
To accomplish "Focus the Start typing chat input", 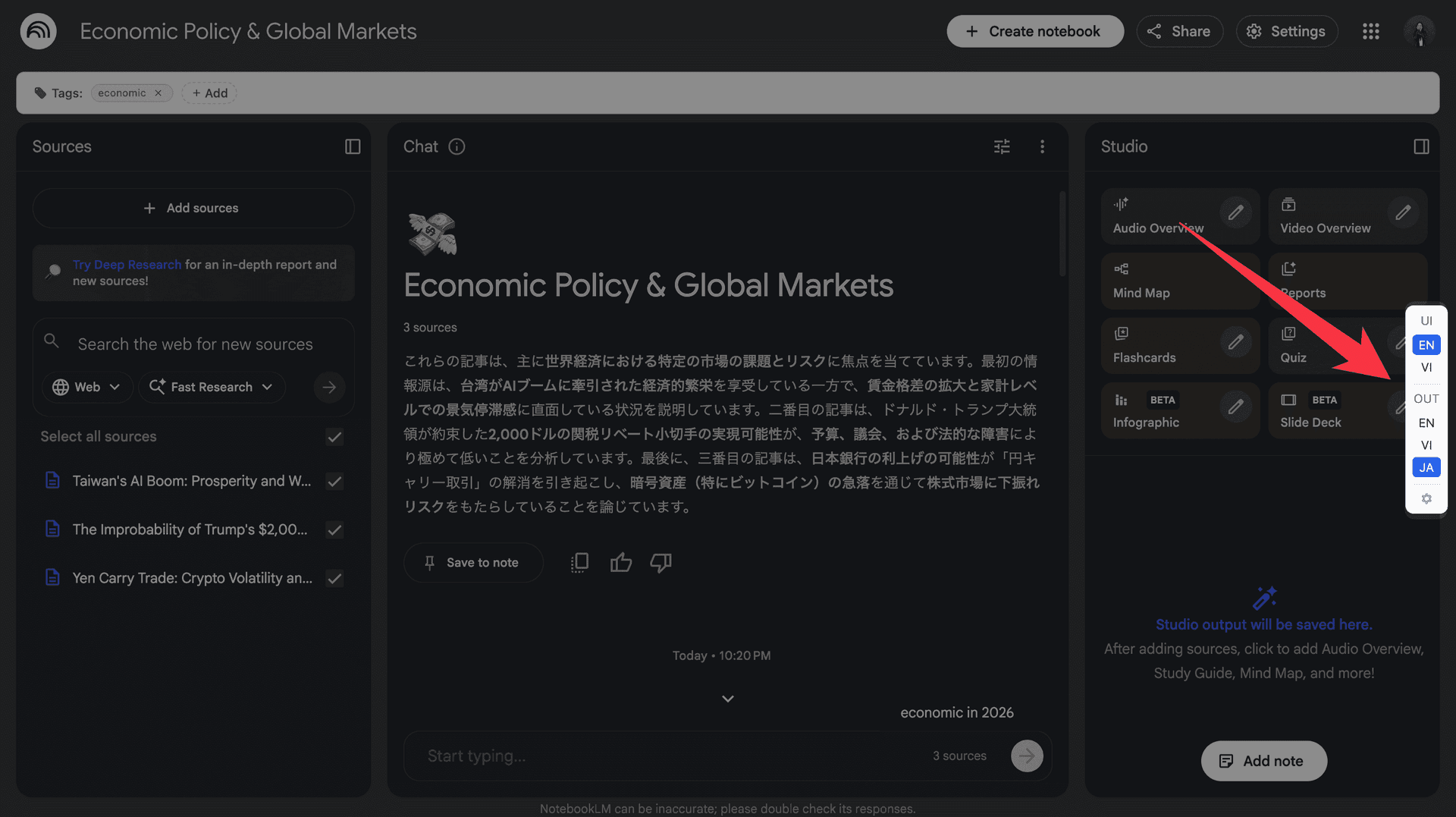I will [x=667, y=756].
